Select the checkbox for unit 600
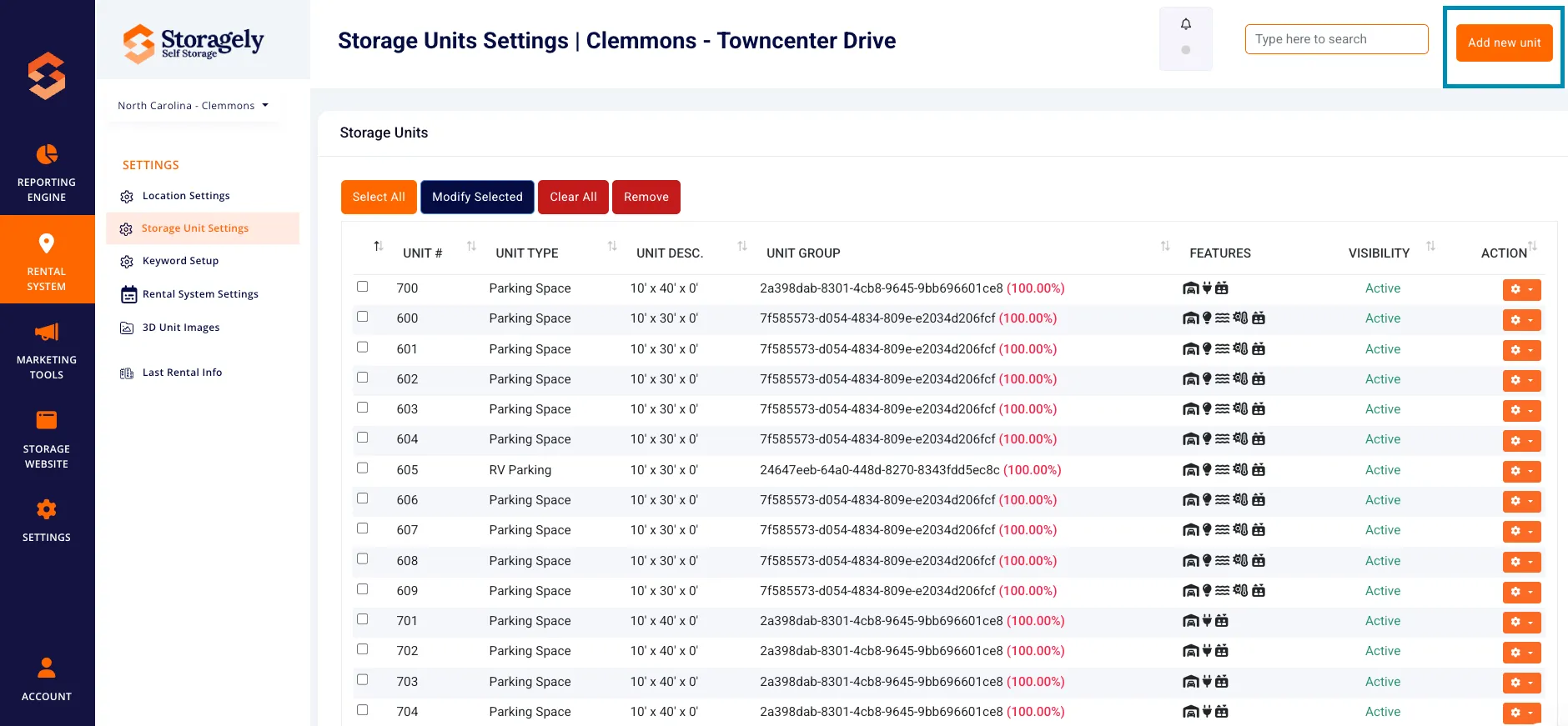The image size is (1568, 726). [362, 317]
